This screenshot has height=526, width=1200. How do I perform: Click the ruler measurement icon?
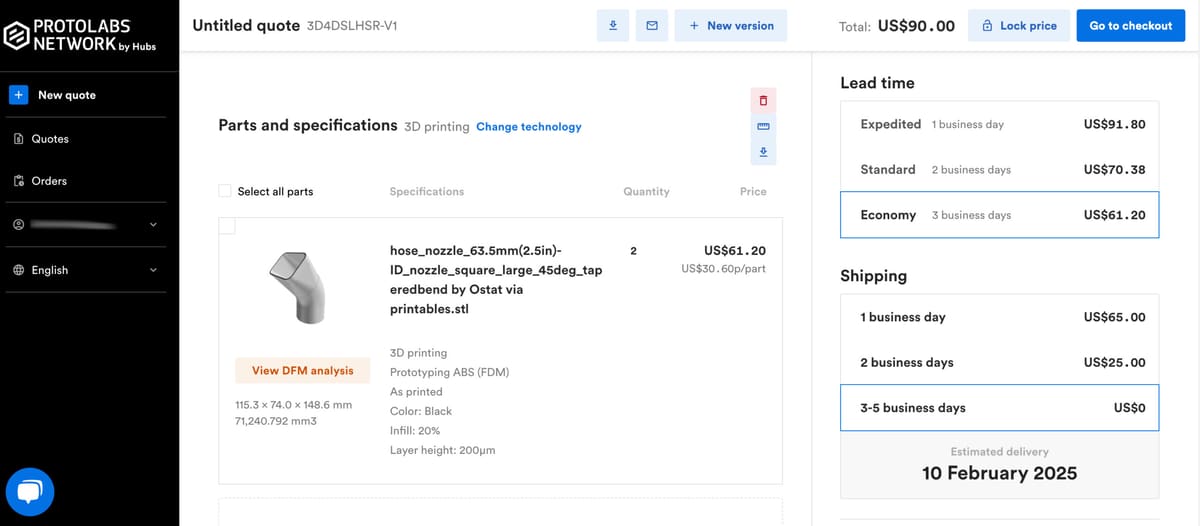coord(763,127)
